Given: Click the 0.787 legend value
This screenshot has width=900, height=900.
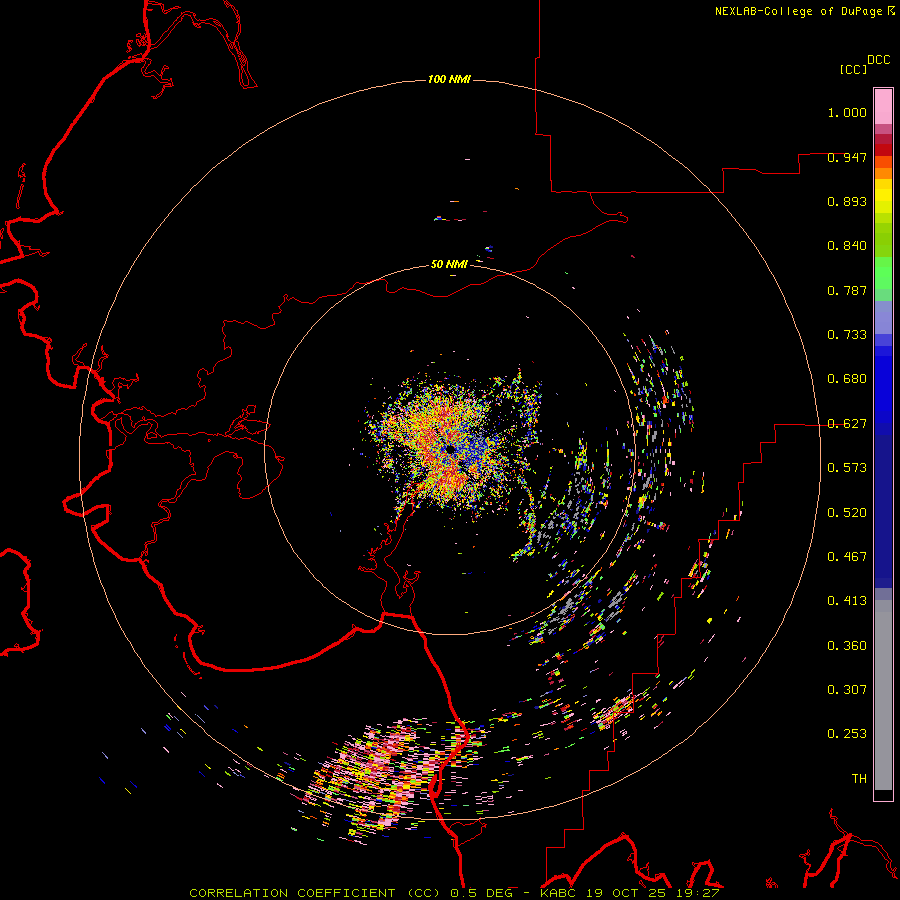Looking at the screenshot, I should [x=847, y=290].
